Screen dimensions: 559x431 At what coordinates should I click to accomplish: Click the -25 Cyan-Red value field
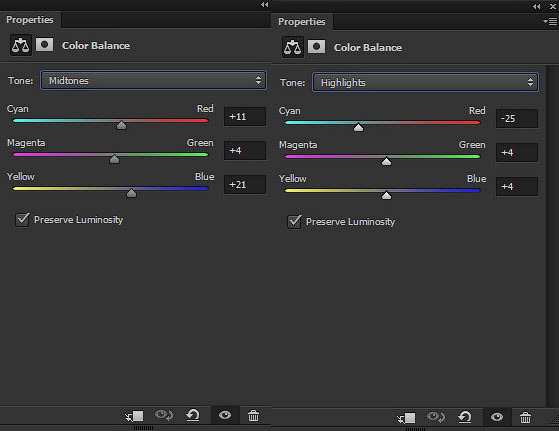pyautogui.click(x=517, y=118)
